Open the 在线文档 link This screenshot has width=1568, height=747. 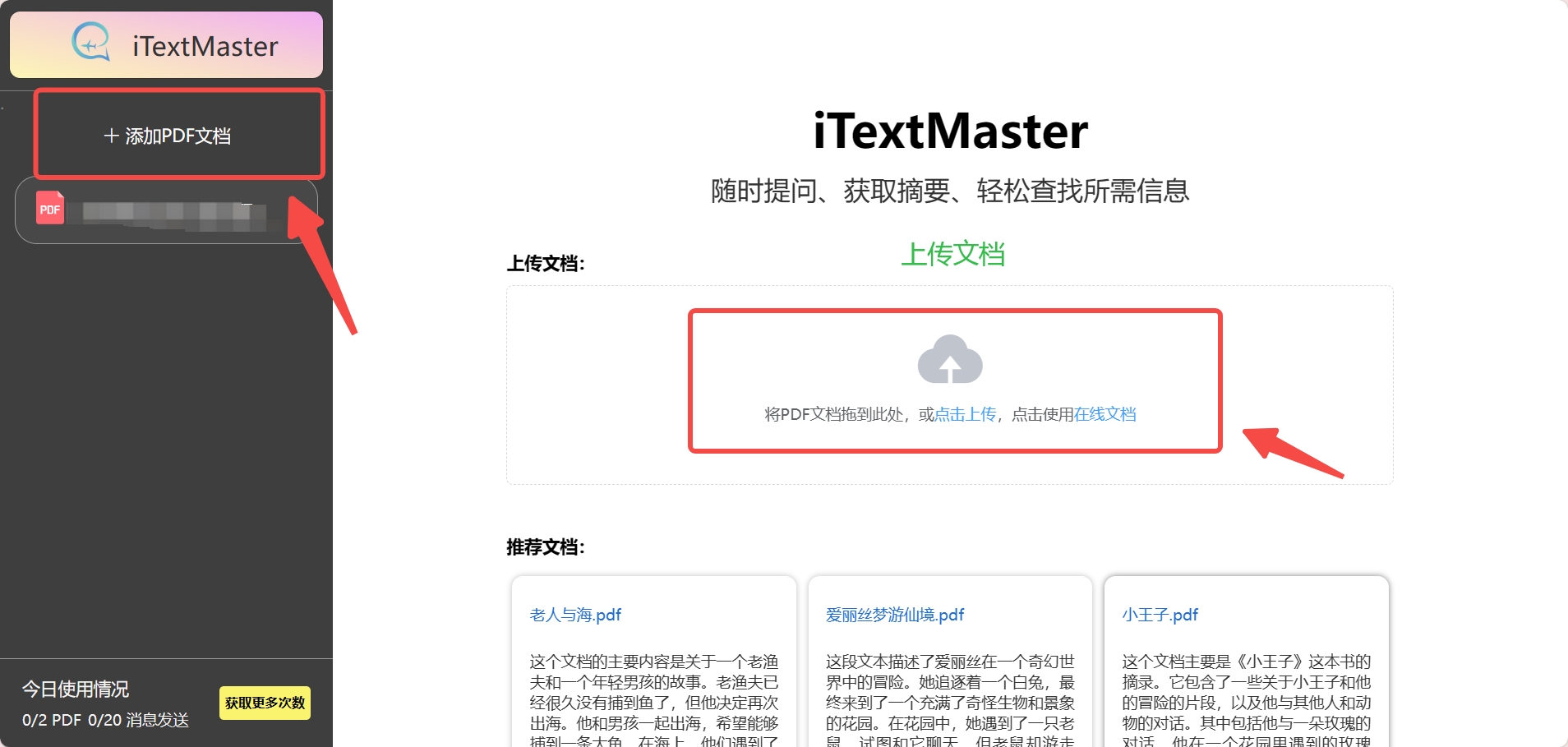pyautogui.click(x=1105, y=414)
